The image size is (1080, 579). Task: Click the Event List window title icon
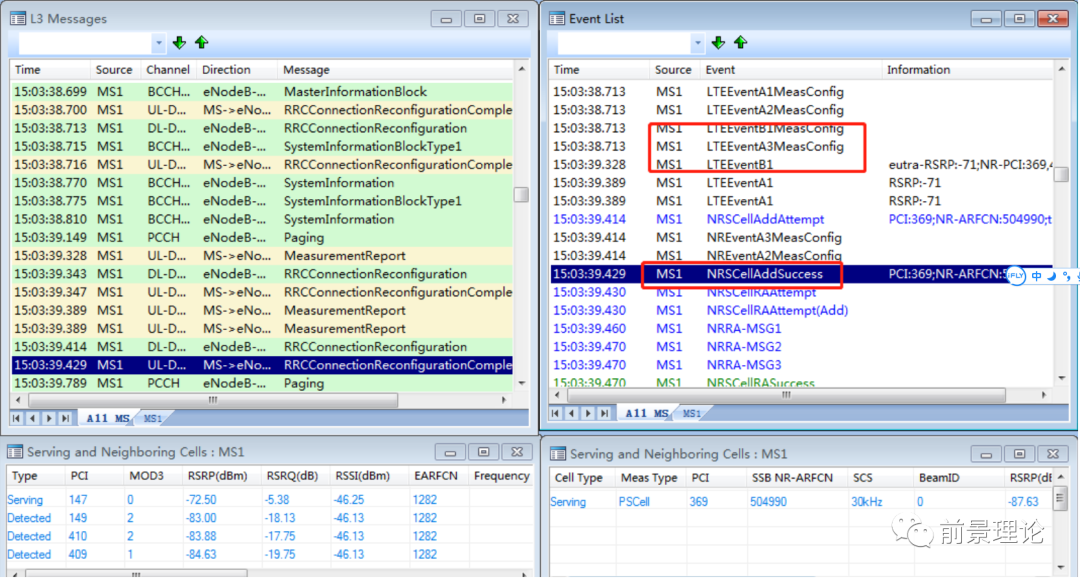pos(557,19)
